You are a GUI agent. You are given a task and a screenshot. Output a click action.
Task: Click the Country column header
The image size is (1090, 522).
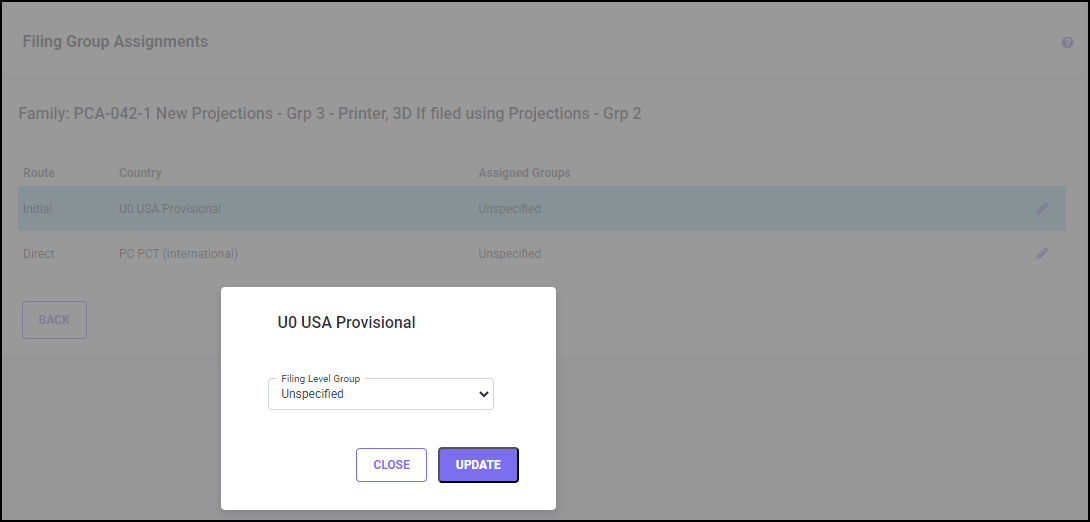coord(140,173)
